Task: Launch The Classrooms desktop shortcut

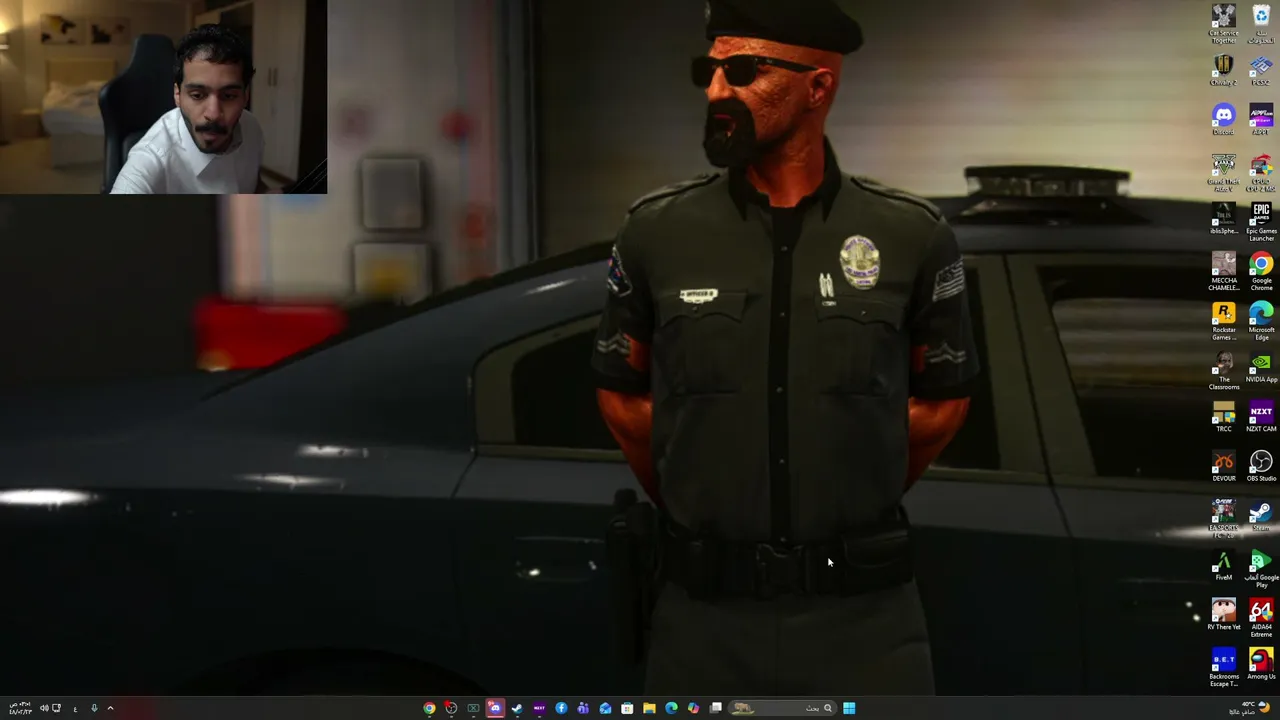Action: click(x=1223, y=371)
